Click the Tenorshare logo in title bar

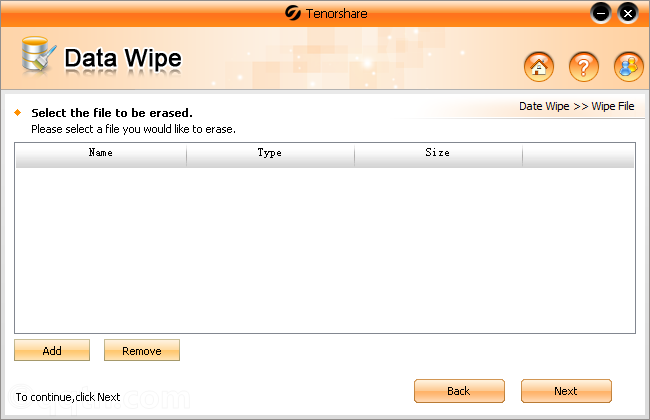tap(293, 13)
